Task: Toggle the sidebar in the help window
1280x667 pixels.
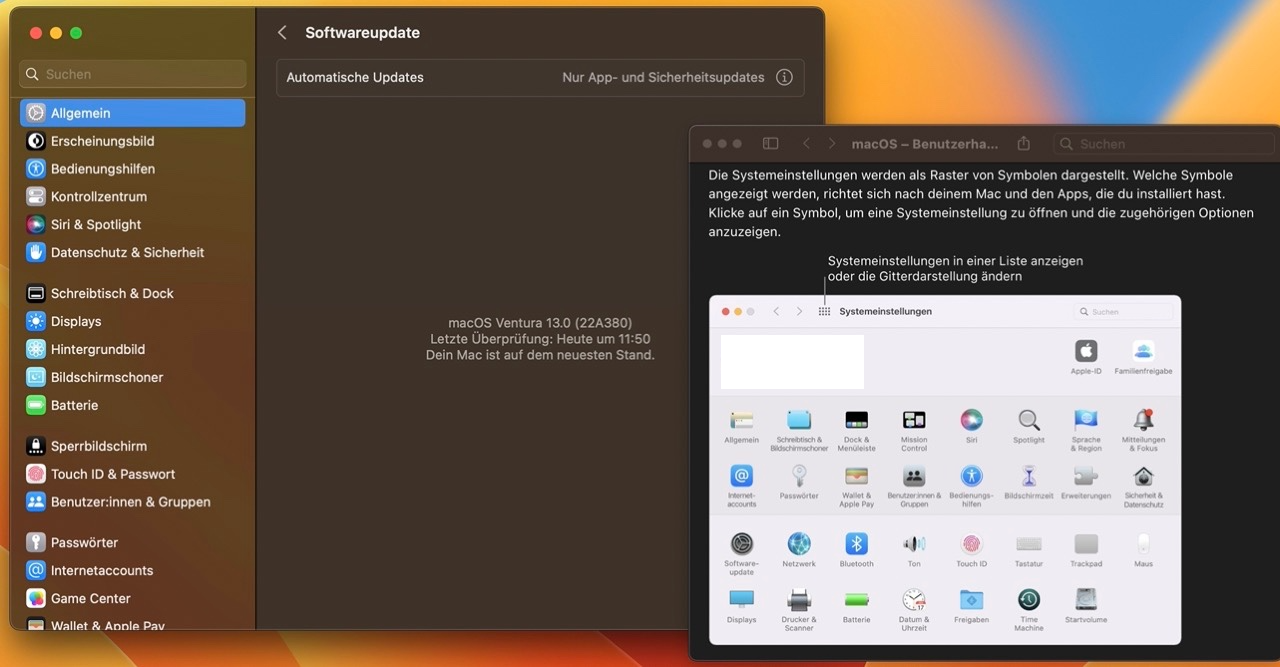Action: 770,144
